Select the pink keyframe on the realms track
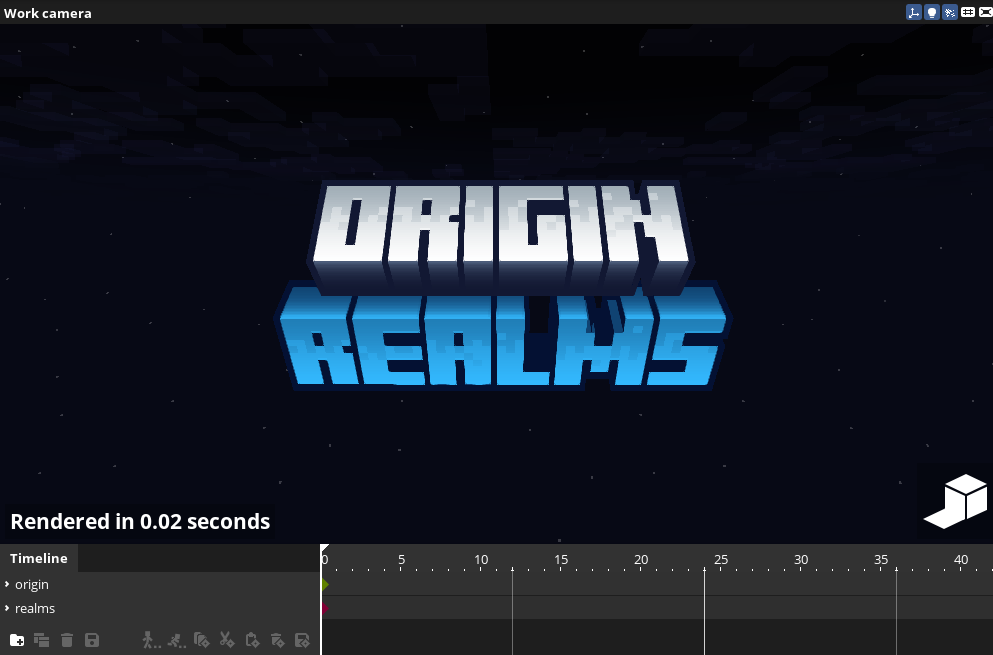993x655 pixels. pyautogui.click(x=325, y=608)
